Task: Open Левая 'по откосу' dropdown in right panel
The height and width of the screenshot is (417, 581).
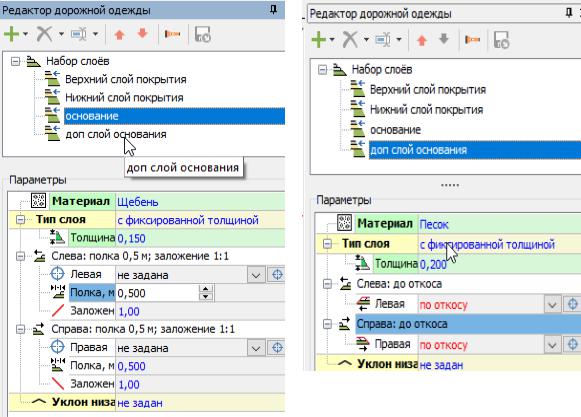Action: 552,305
